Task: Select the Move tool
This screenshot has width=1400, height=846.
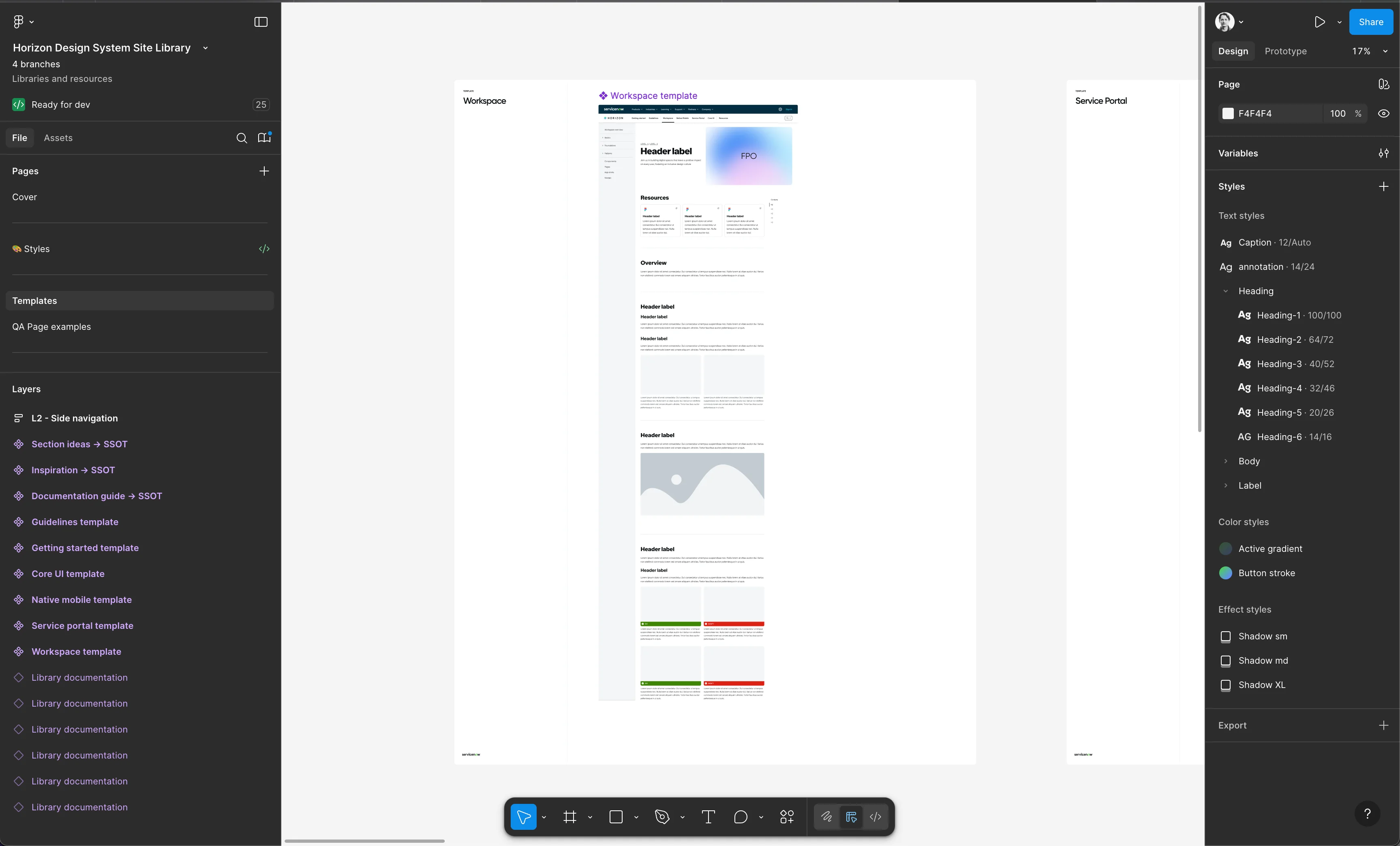Action: 524,817
